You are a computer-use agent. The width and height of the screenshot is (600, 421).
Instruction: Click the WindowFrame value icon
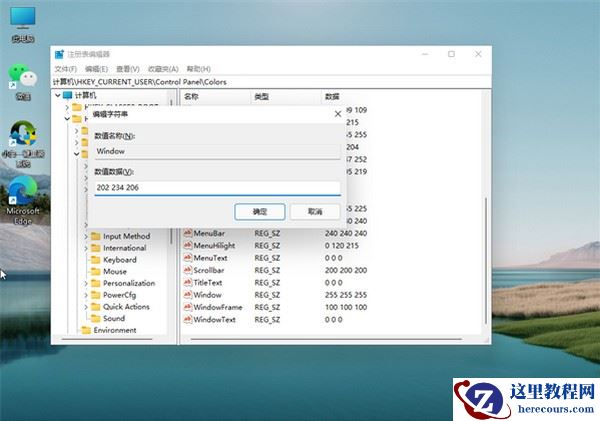coord(188,307)
